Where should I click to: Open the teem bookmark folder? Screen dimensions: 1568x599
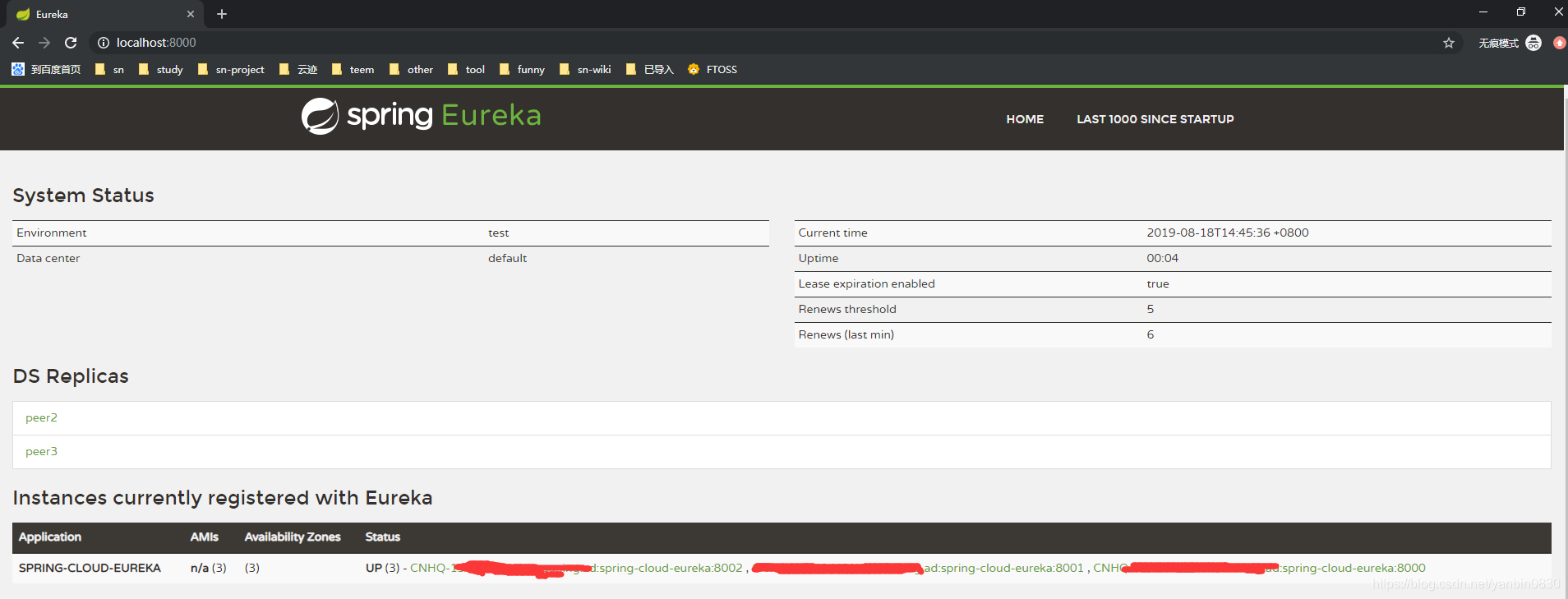pos(353,69)
